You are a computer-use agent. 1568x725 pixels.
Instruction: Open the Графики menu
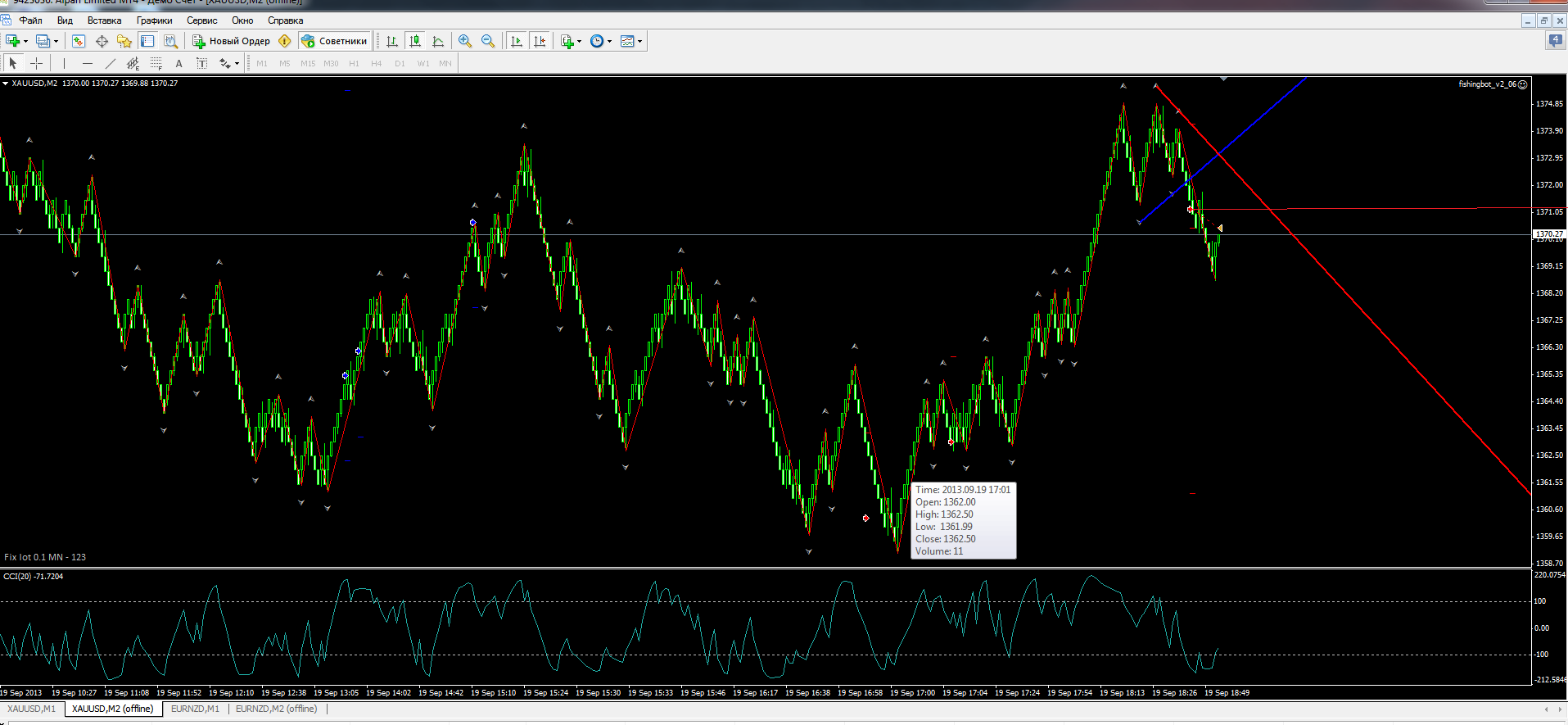154,20
